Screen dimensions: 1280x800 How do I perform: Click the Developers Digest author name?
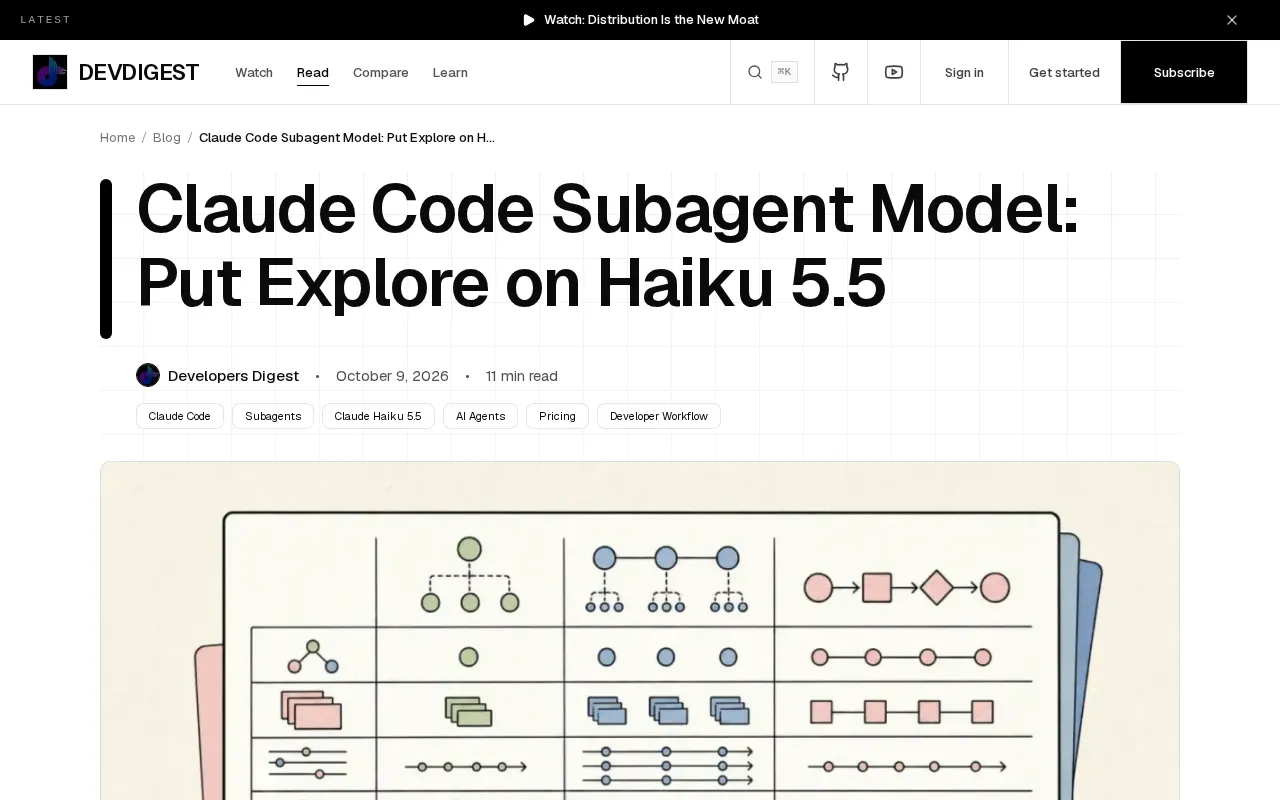tap(233, 376)
